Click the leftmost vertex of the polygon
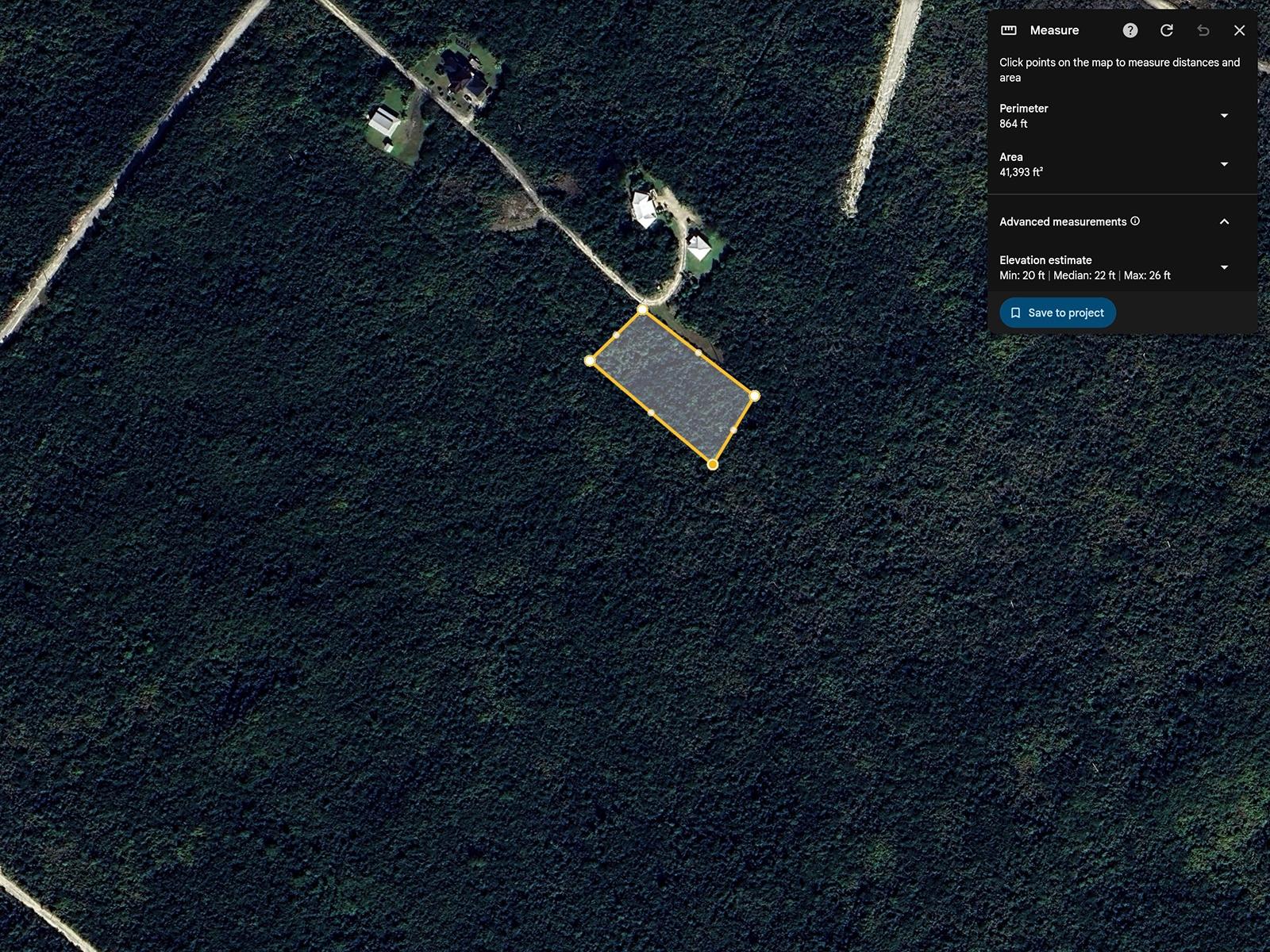The width and height of the screenshot is (1270, 952). (x=590, y=361)
